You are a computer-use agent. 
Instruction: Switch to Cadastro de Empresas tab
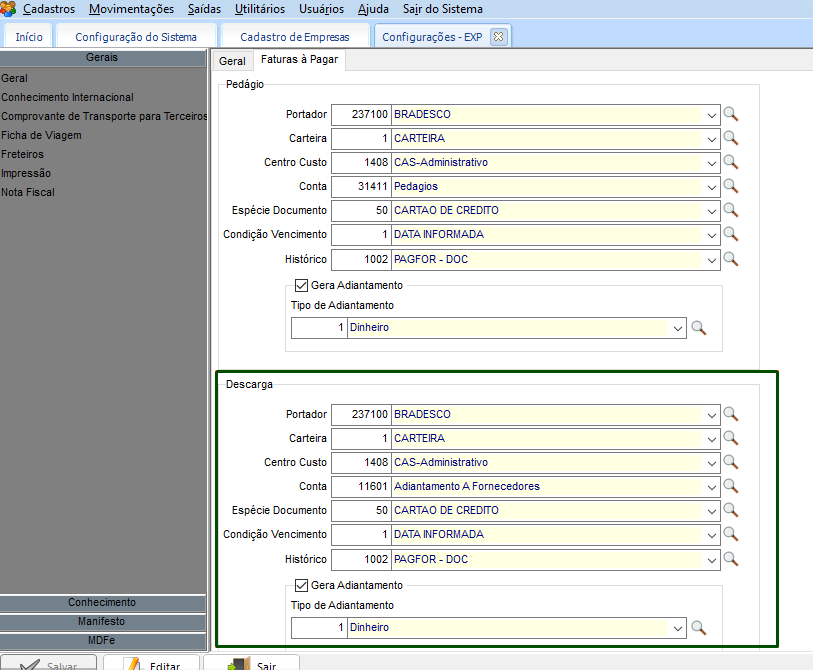[x=295, y=37]
